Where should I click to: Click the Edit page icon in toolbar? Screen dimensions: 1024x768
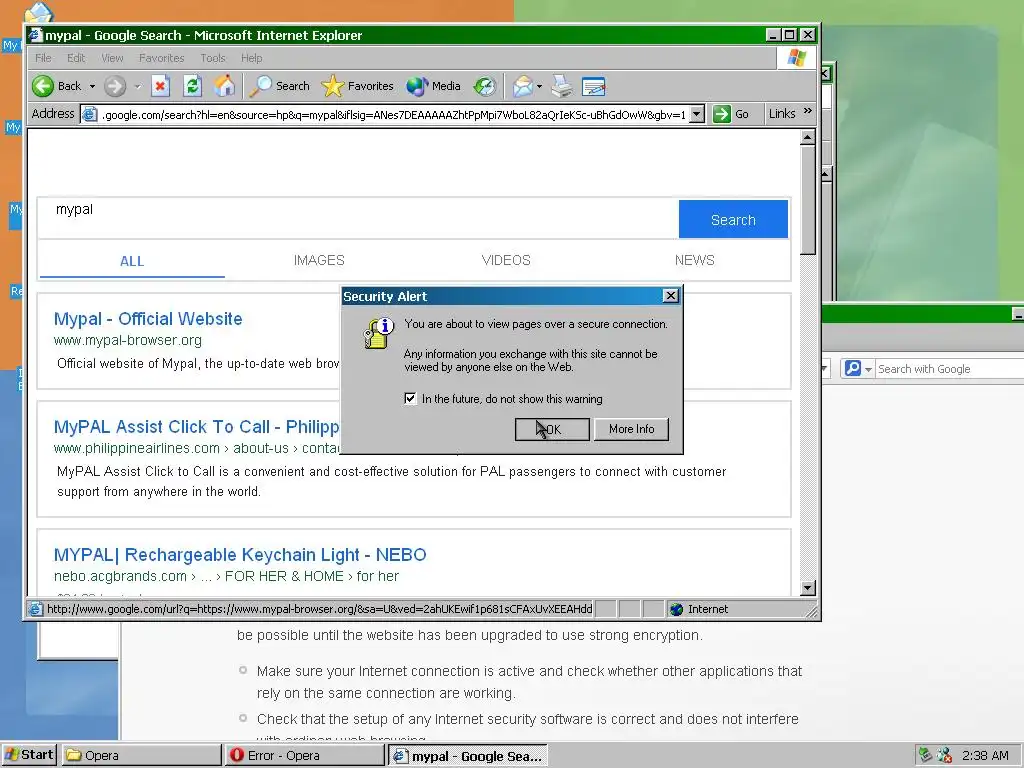[594, 86]
